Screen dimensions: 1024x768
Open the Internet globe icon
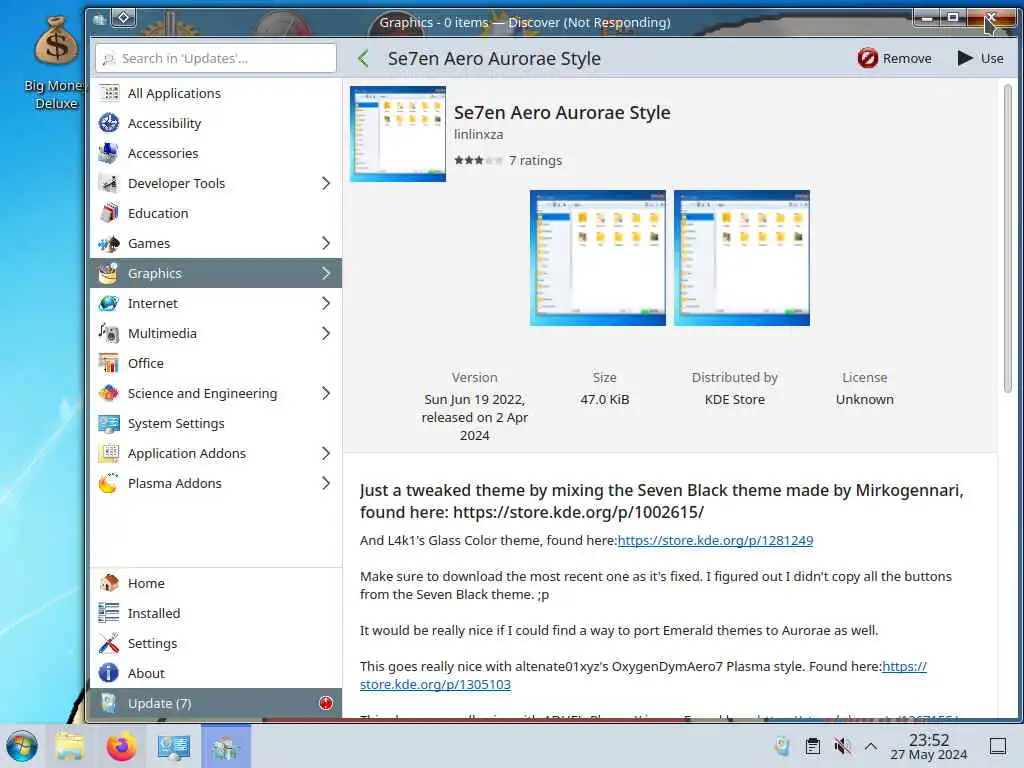click(109, 304)
